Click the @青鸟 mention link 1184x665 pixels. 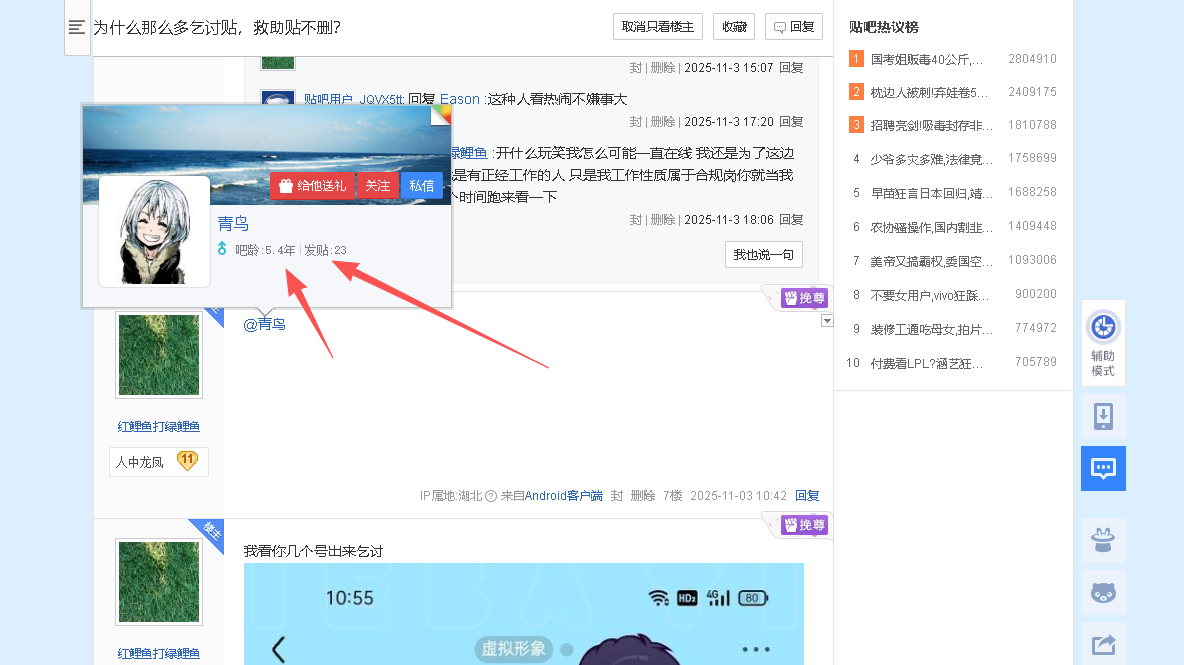click(x=265, y=324)
